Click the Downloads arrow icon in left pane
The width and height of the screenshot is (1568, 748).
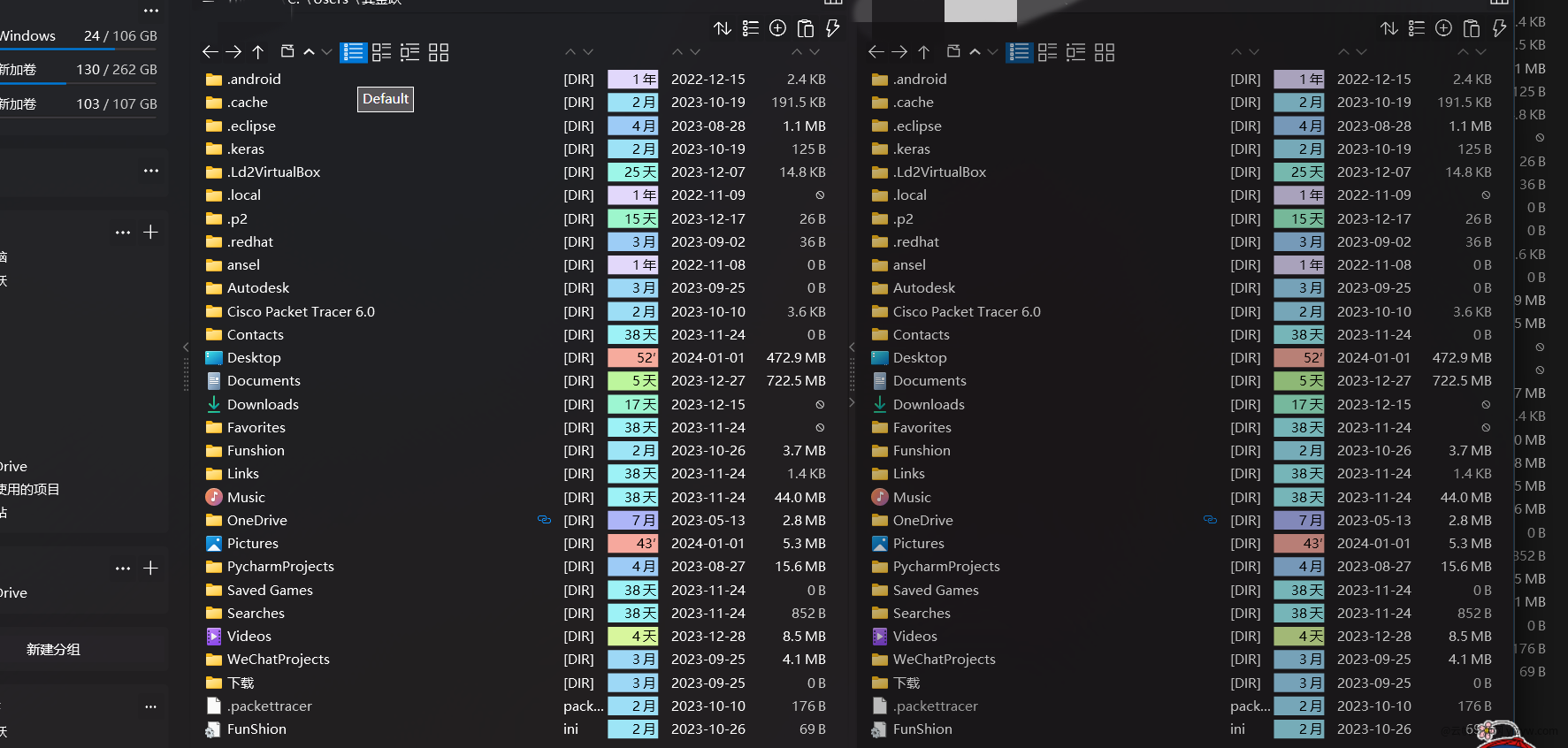coord(214,404)
